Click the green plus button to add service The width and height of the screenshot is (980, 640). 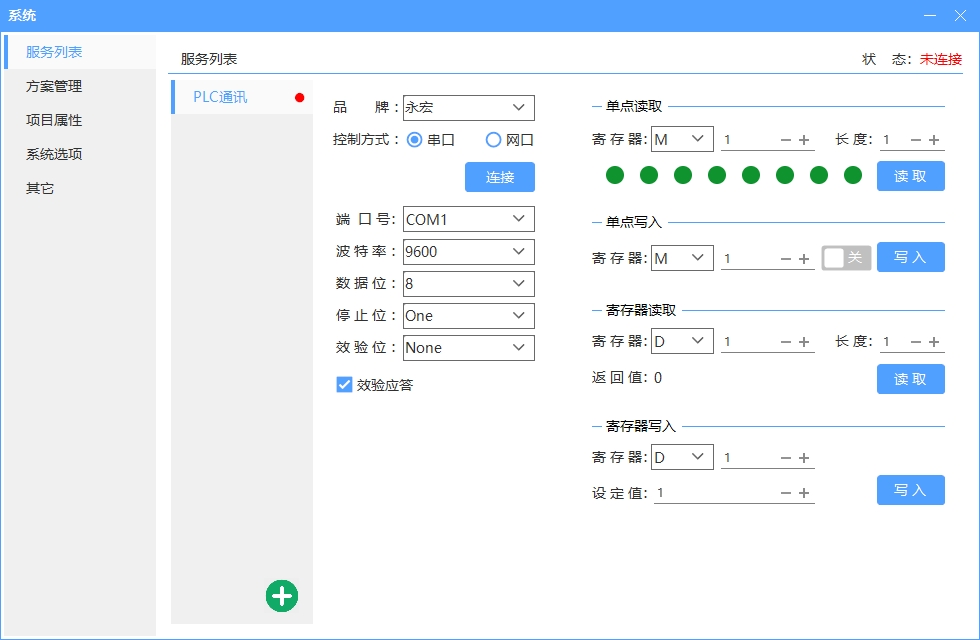pyautogui.click(x=282, y=596)
